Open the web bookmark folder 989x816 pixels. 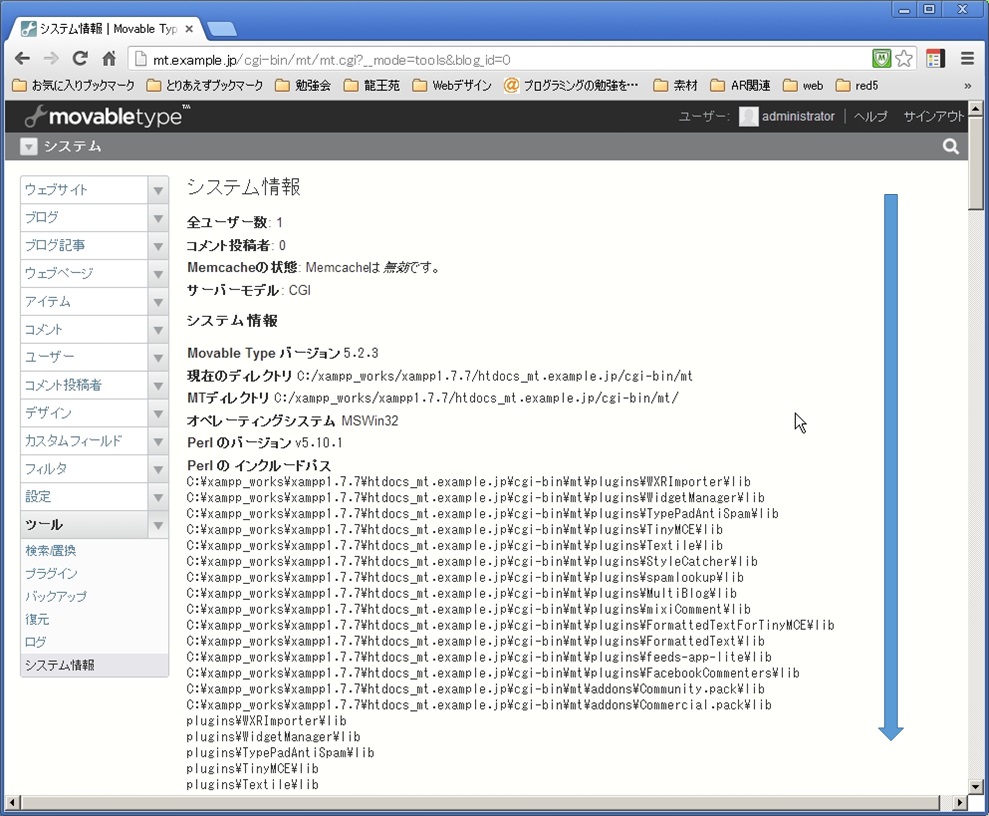tap(803, 85)
